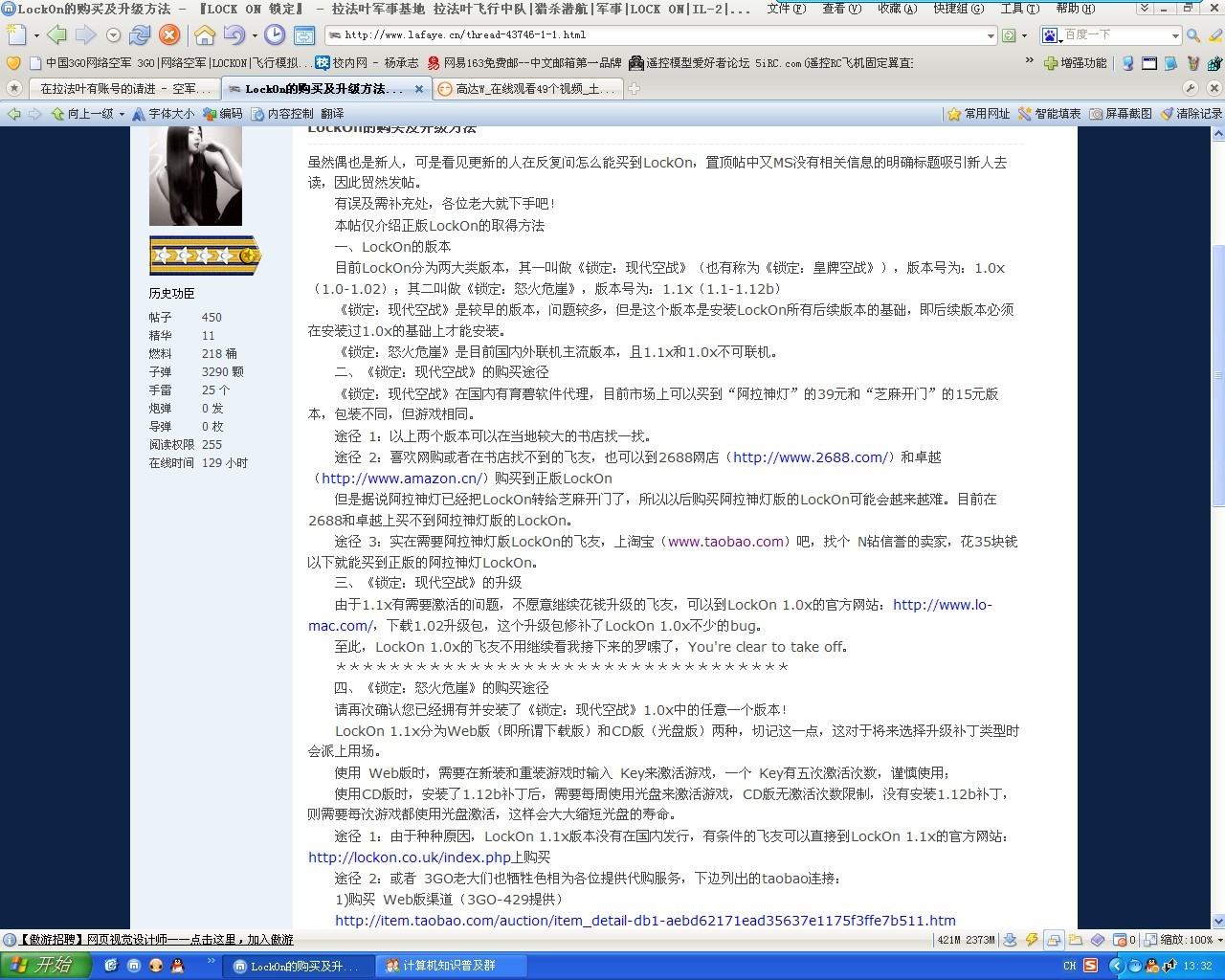This screenshot has height=980, width=1225.
Task: Click the undo closed page icon
Action: click(x=234, y=35)
